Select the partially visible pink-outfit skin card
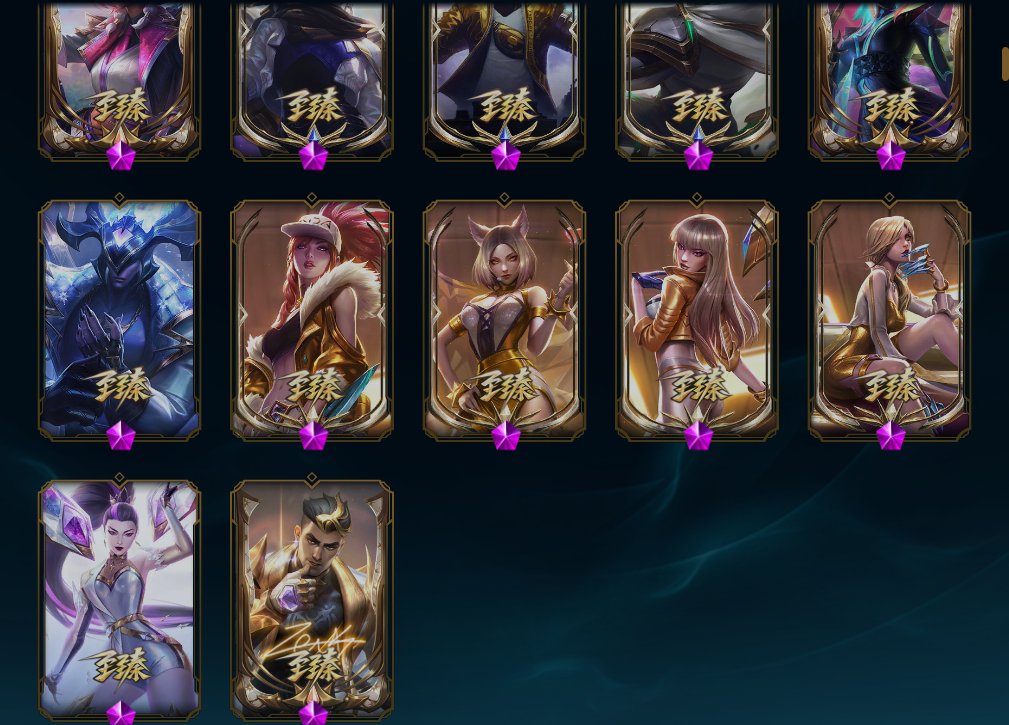Screen dimensions: 1009x725 click(120, 80)
